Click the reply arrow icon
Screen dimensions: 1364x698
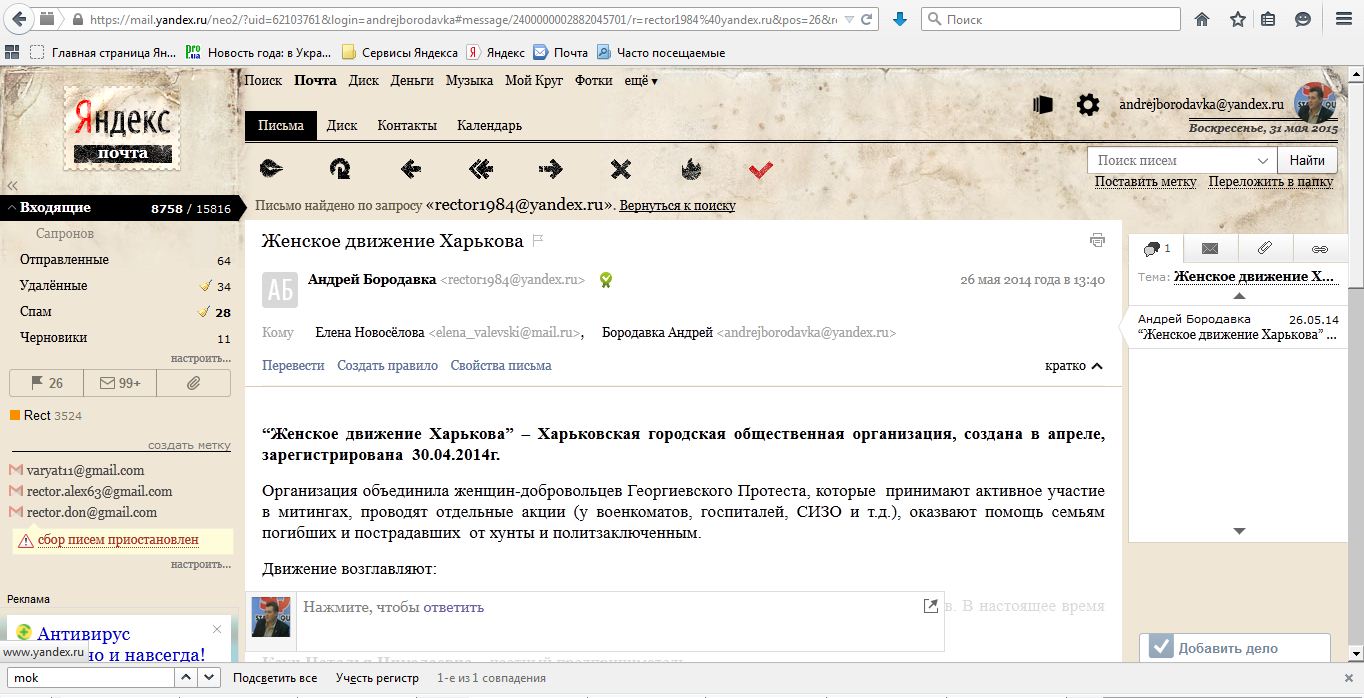coord(410,169)
